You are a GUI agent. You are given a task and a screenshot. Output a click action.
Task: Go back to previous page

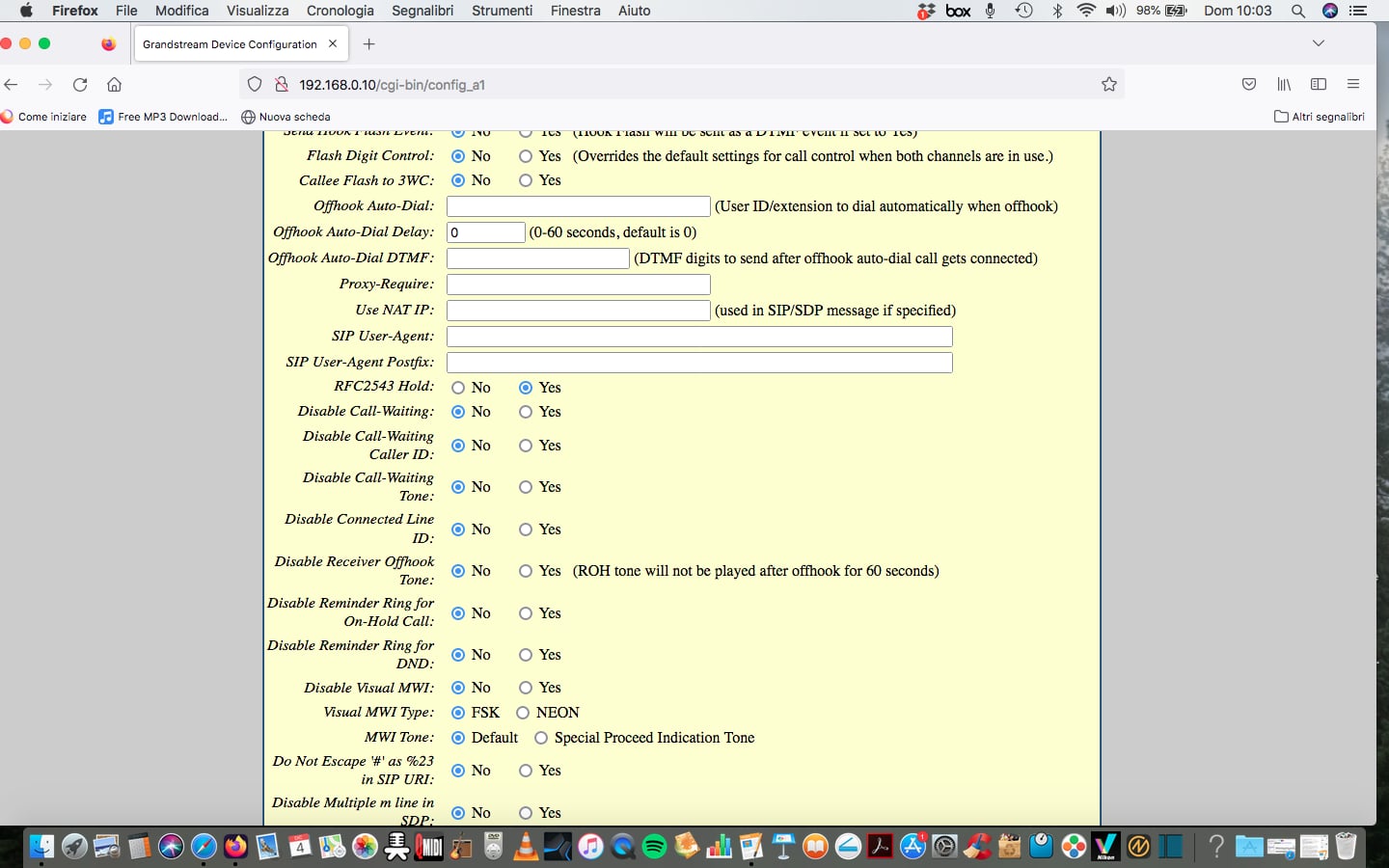(x=12, y=85)
